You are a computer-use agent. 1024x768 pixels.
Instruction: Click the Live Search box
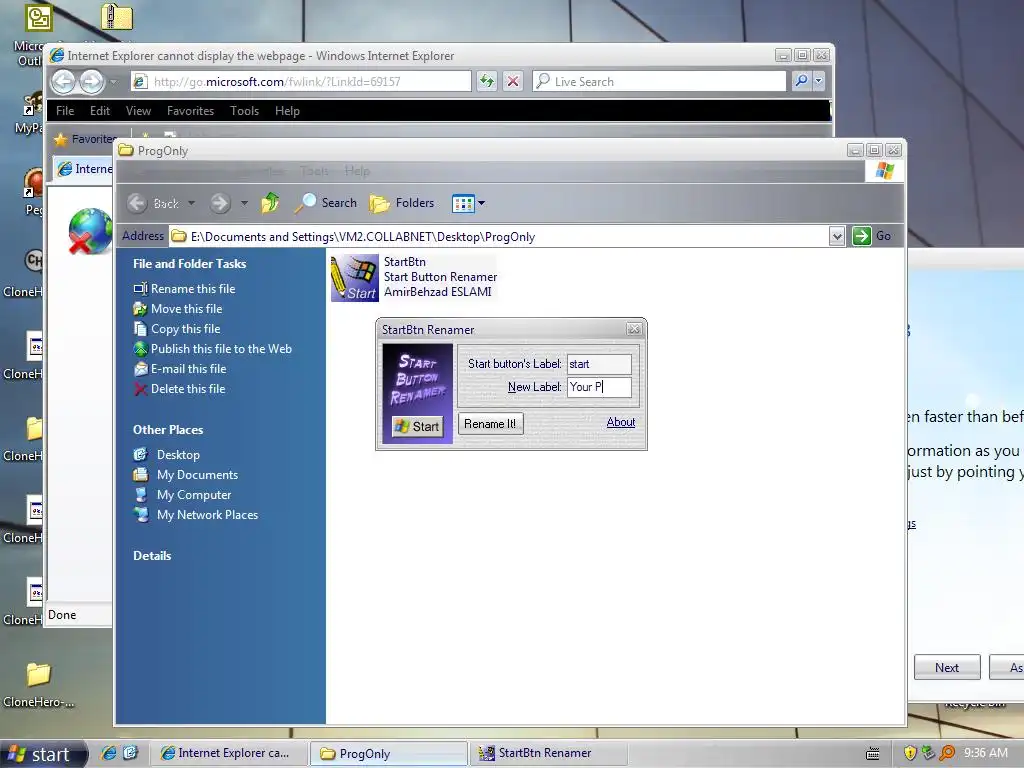coord(659,82)
